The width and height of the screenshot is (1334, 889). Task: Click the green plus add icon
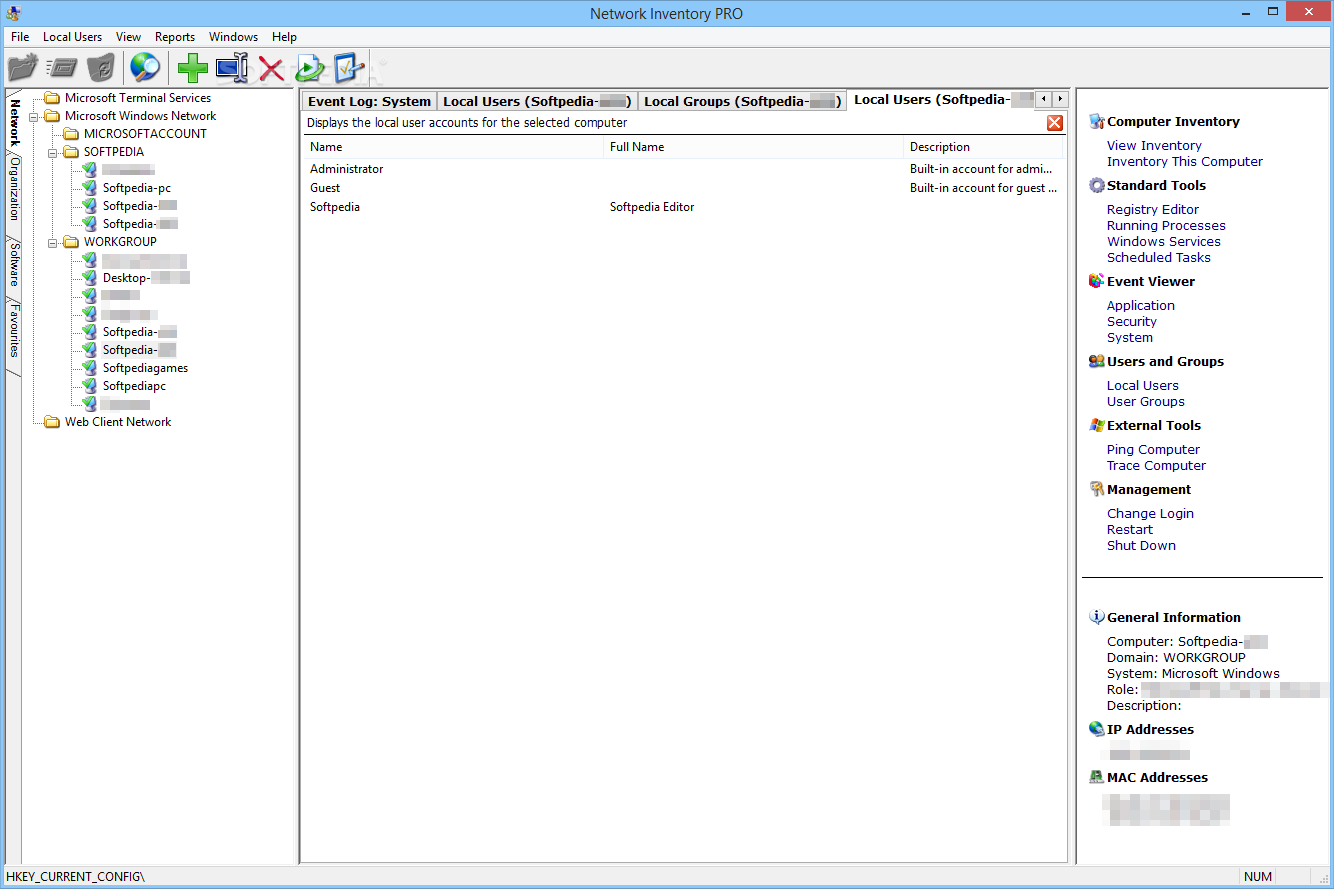(192, 68)
